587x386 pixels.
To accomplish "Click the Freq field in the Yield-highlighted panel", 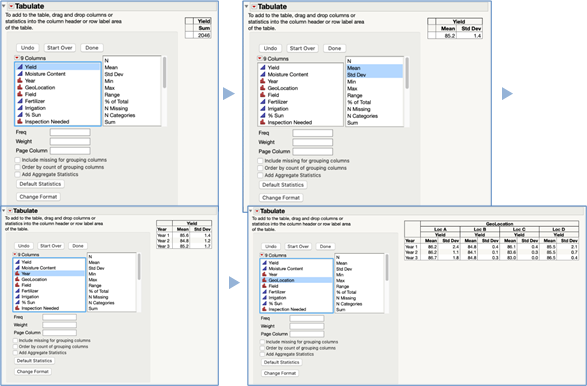I will tap(70, 132).
